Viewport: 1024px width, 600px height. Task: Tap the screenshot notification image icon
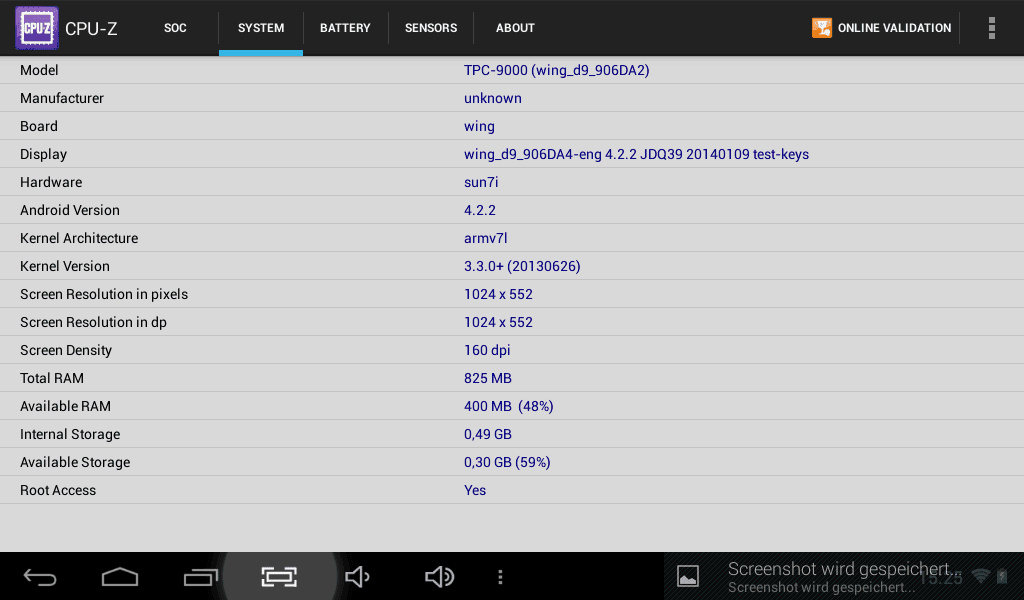click(688, 576)
